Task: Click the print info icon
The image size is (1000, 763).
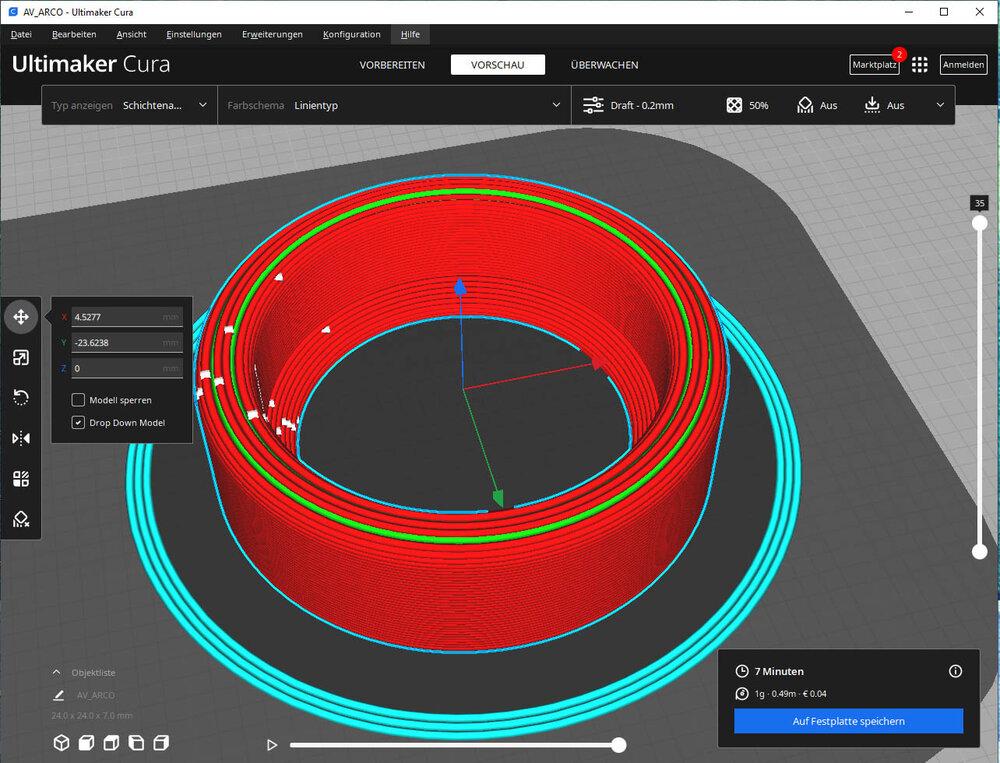Action: [x=955, y=671]
